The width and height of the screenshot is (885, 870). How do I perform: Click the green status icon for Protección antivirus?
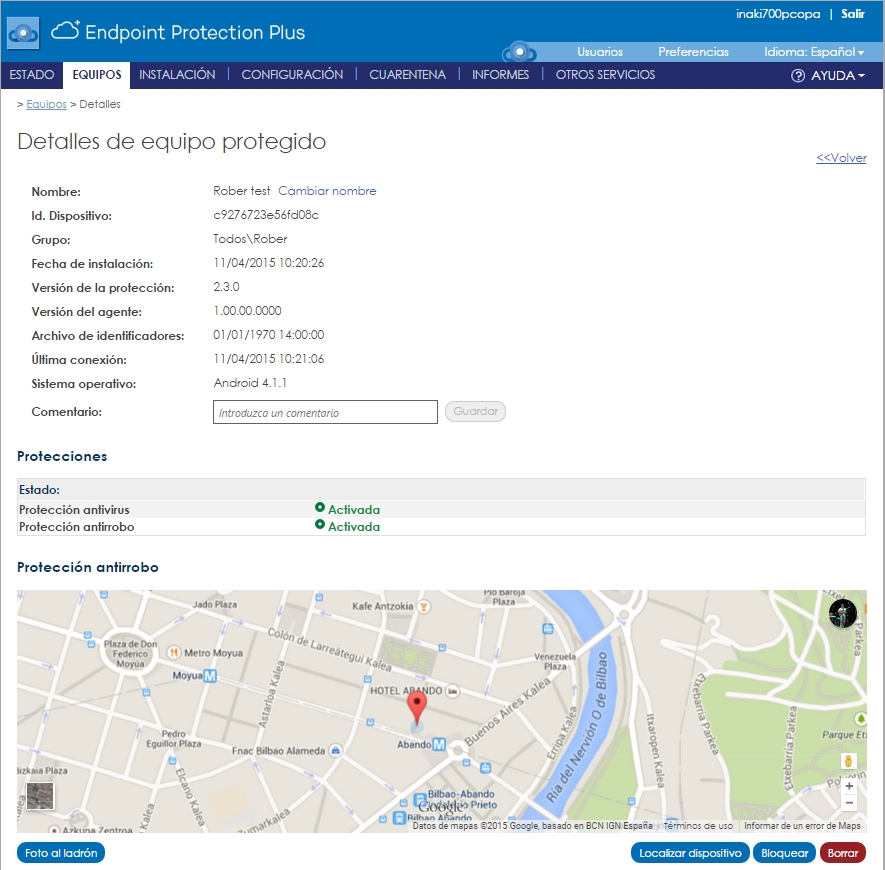[319, 508]
